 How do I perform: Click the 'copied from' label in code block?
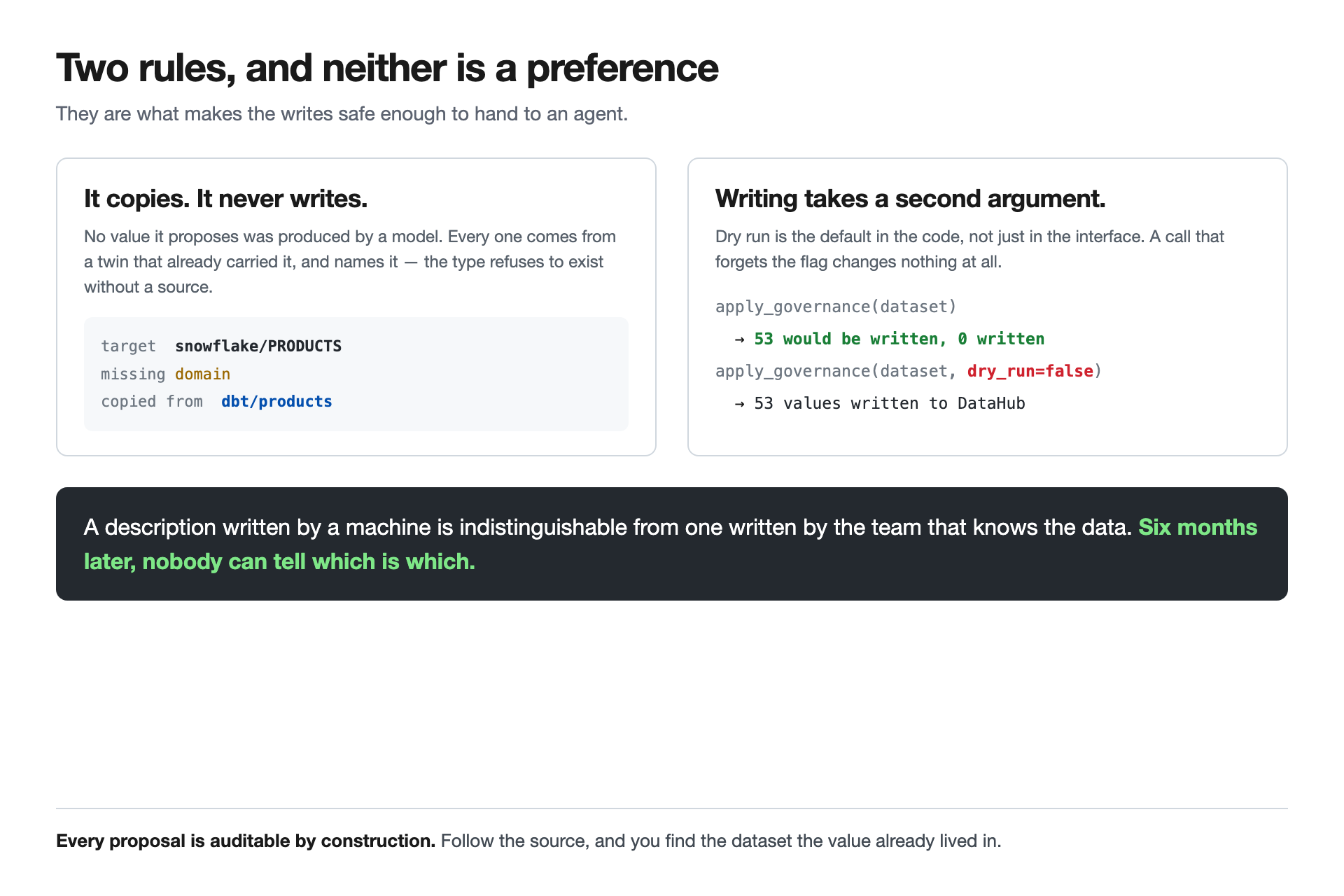point(152,402)
